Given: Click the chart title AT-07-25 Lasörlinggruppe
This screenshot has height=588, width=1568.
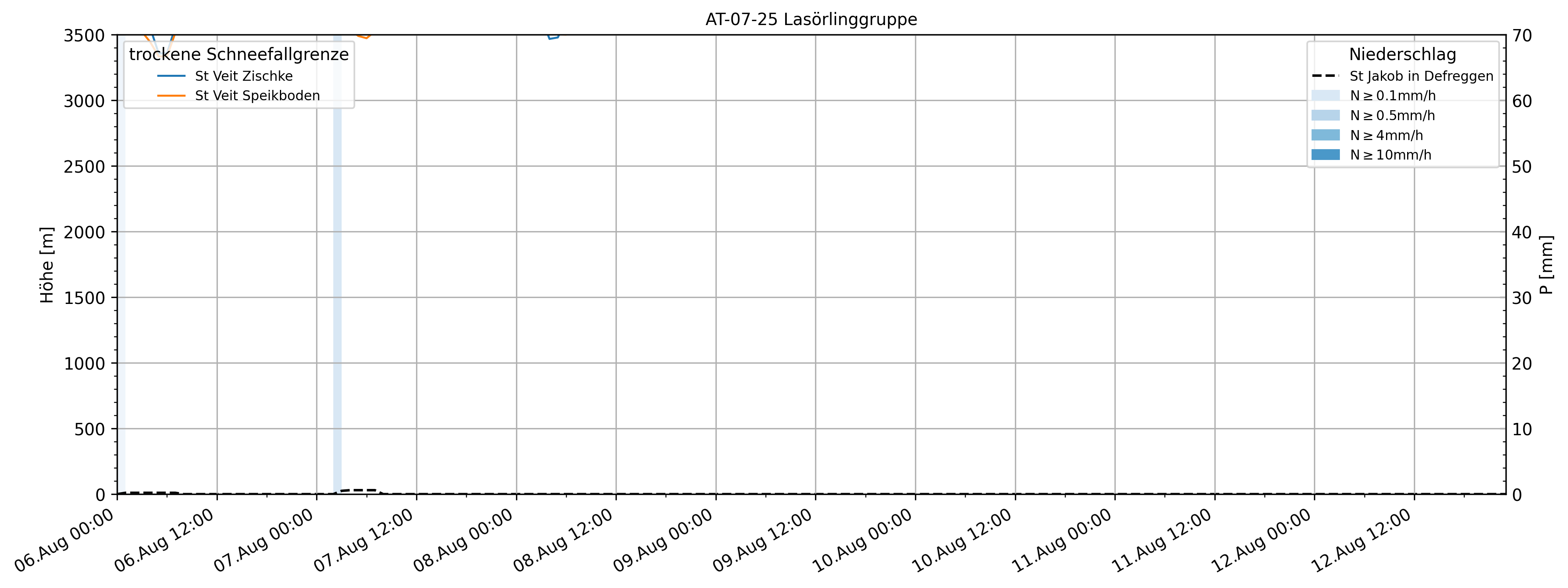Looking at the screenshot, I should click(811, 19).
